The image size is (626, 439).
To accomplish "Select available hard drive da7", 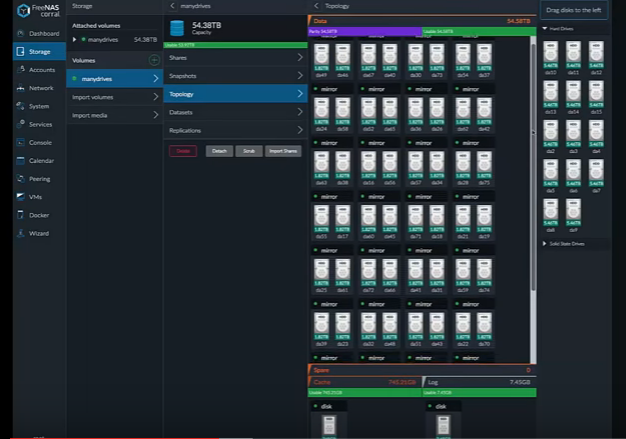I will click(x=596, y=176).
